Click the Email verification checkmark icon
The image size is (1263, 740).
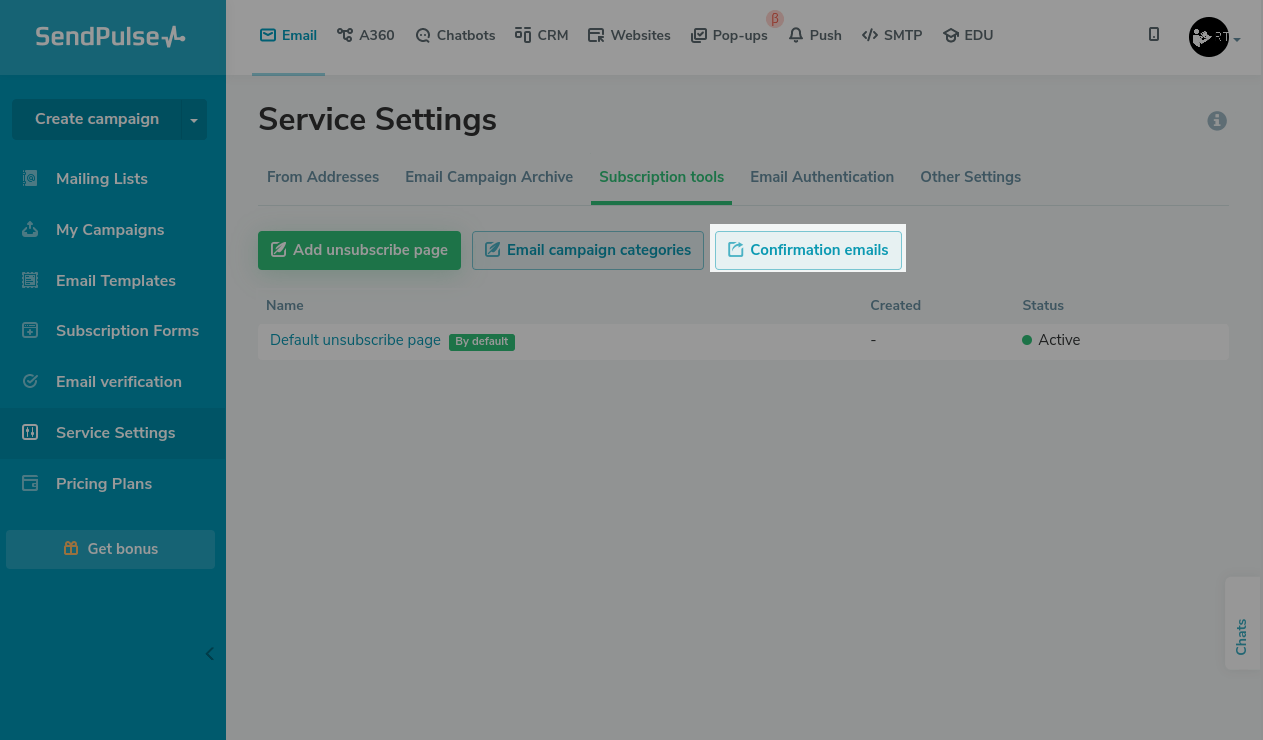tap(30, 382)
